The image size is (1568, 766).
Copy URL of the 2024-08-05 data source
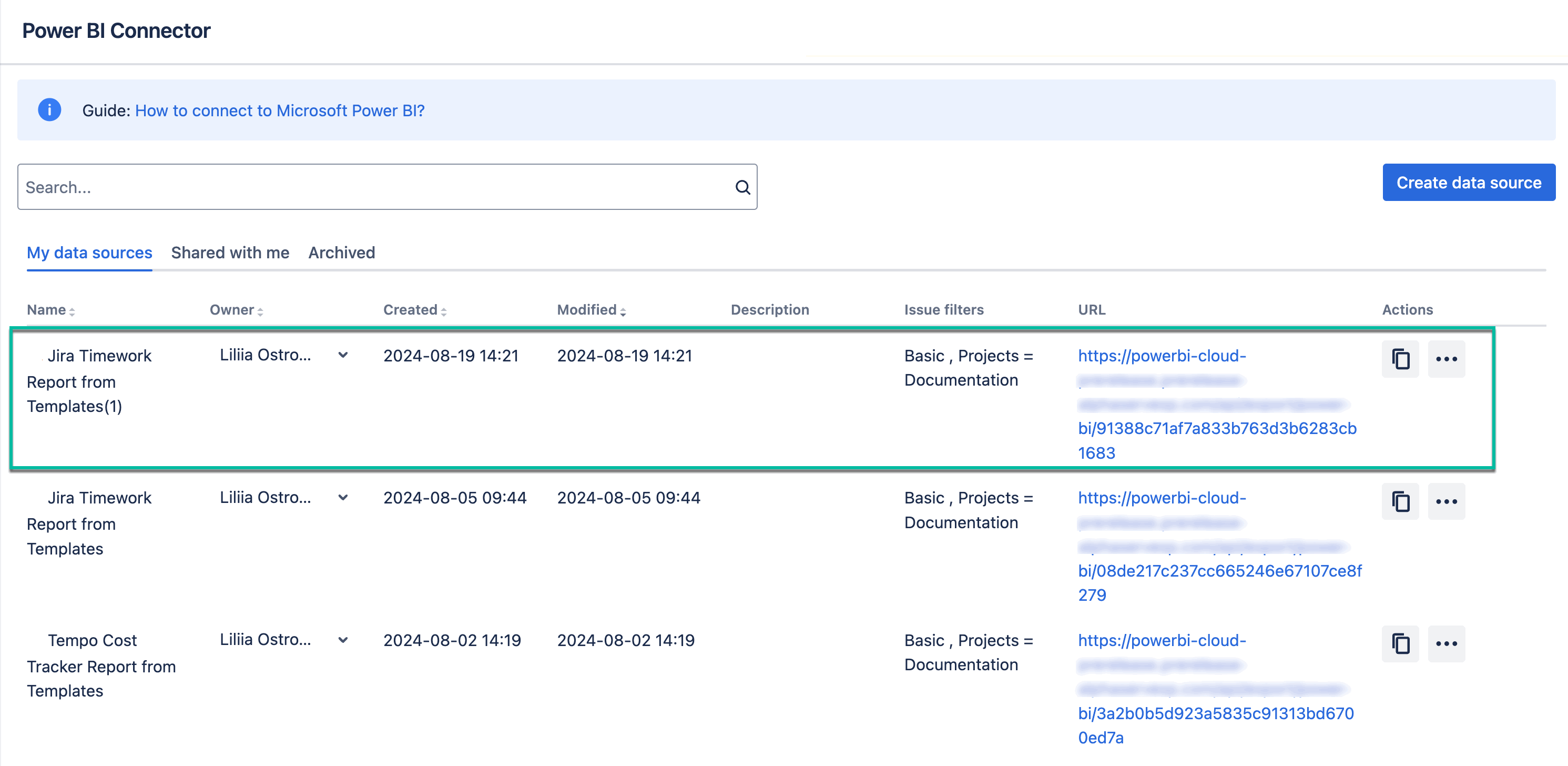1399,502
